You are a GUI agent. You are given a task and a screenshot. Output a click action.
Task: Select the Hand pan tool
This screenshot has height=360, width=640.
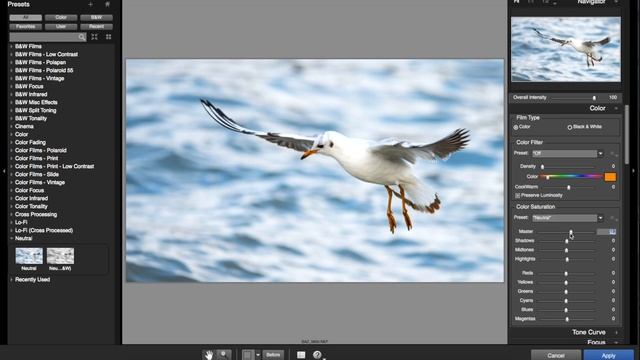[x=209, y=355]
